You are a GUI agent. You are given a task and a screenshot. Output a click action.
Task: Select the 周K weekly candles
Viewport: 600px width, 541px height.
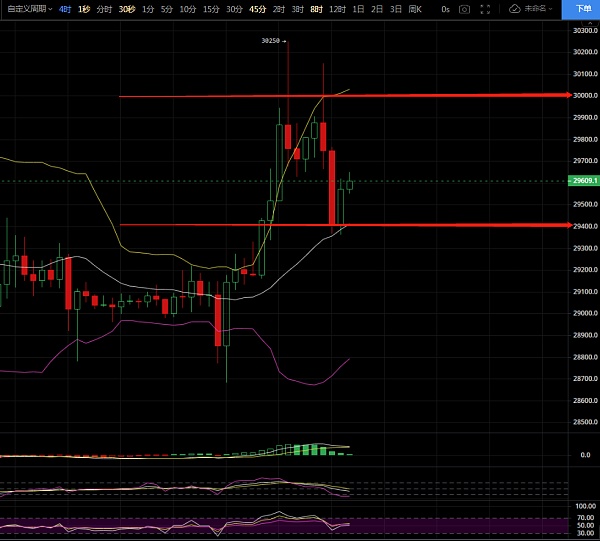415,9
